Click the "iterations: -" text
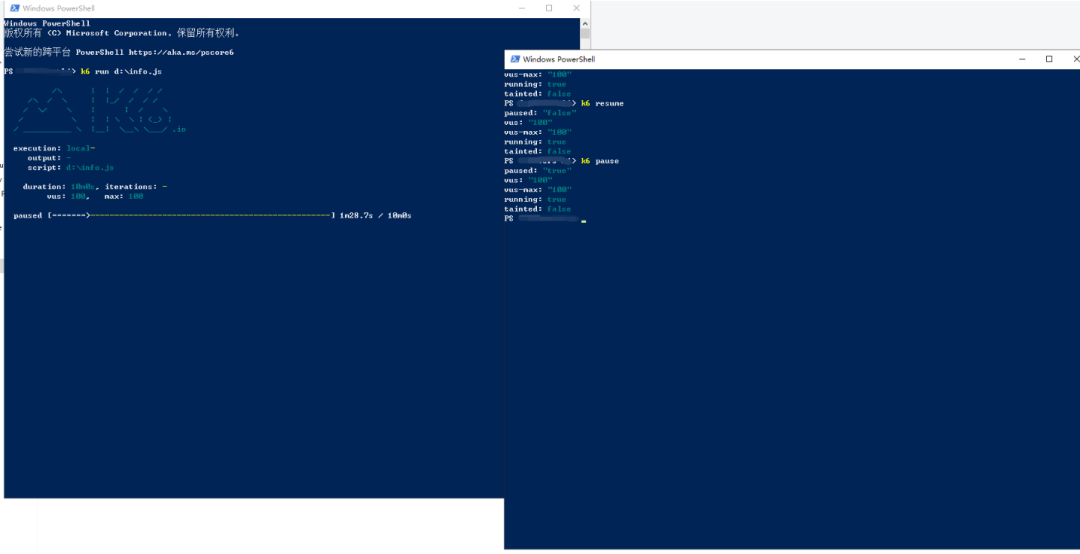 pos(136,187)
